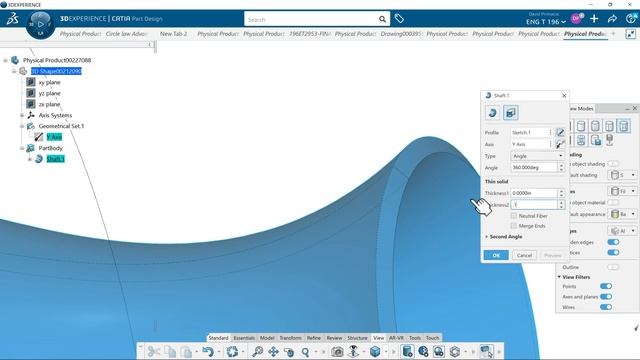Click the Search input field
Viewport: 640px width, 360px height.
pos(311,19)
